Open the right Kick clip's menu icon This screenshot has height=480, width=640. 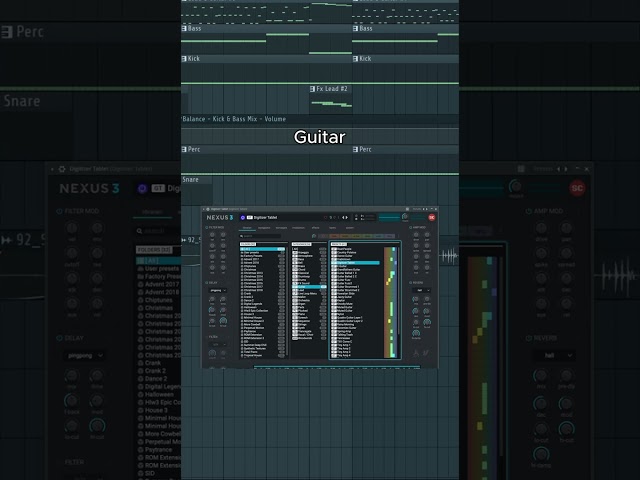pyautogui.click(x=356, y=58)
